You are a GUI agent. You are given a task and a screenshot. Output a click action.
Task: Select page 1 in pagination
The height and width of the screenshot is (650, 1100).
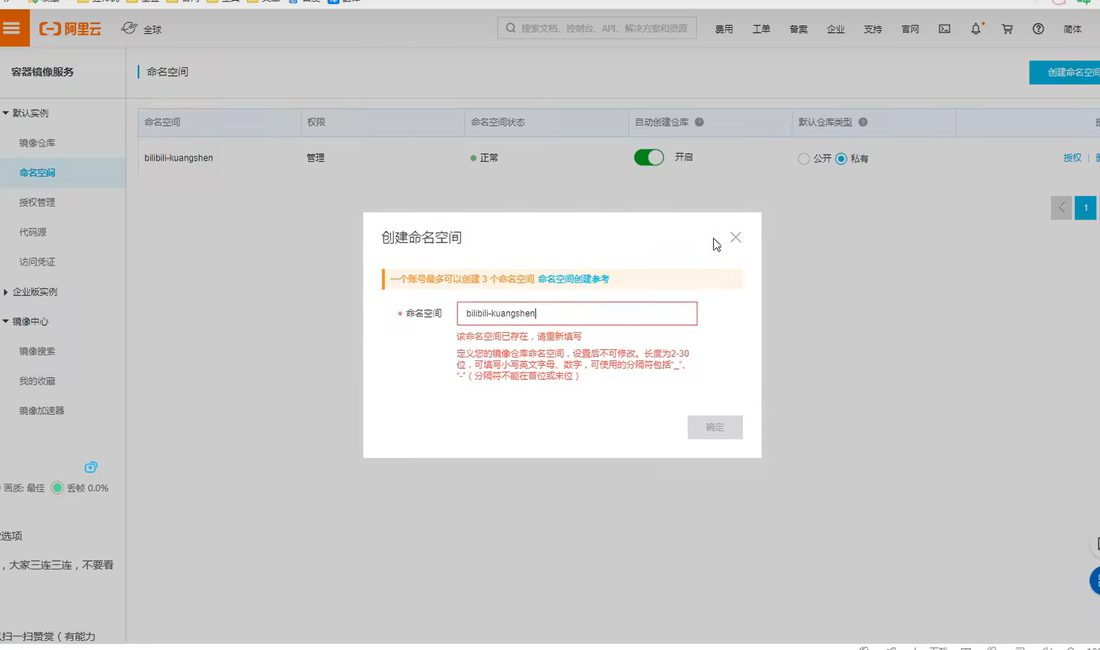pos(1085,208)
